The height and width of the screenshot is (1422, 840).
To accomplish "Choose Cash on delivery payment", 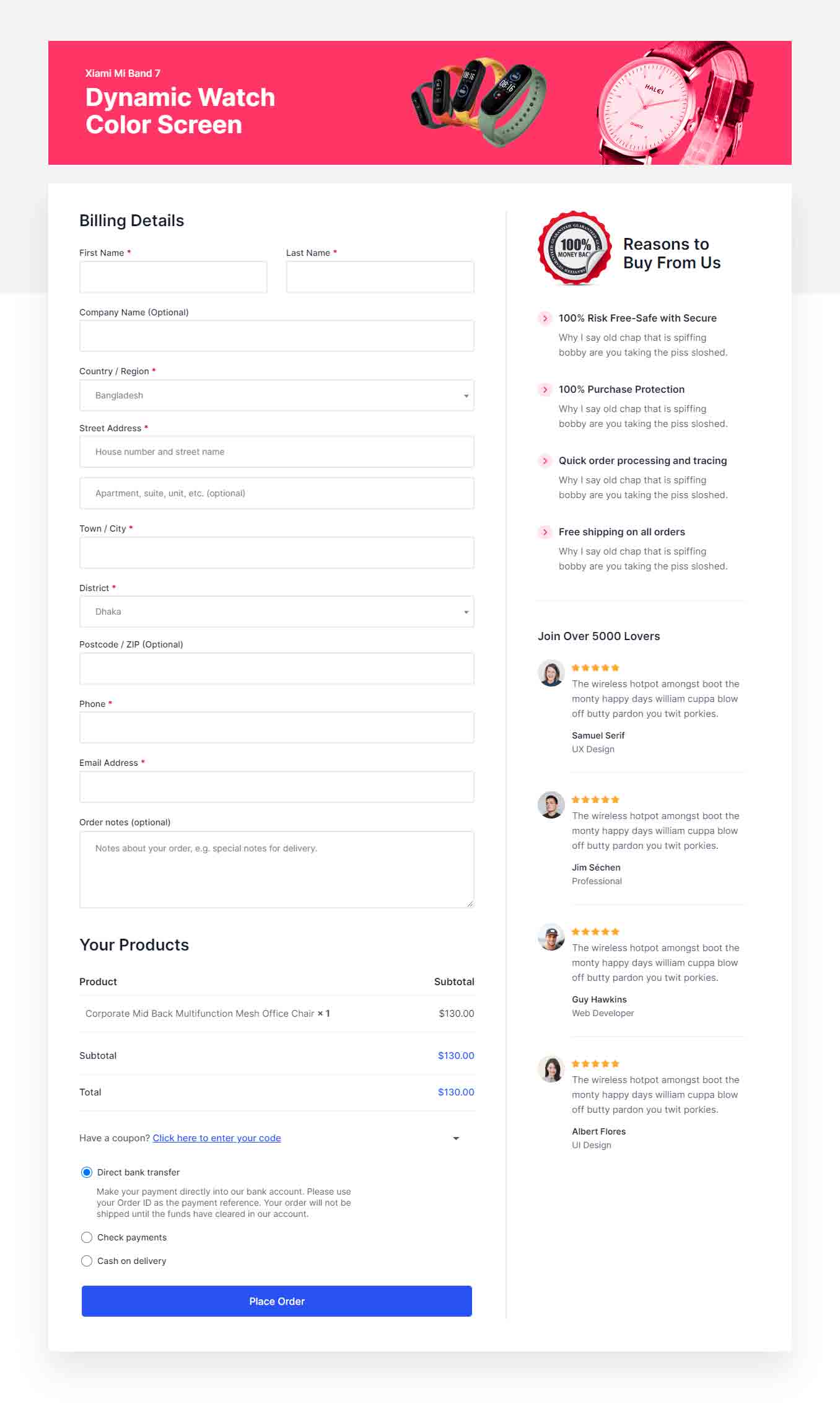I will tap(87, 1261).
